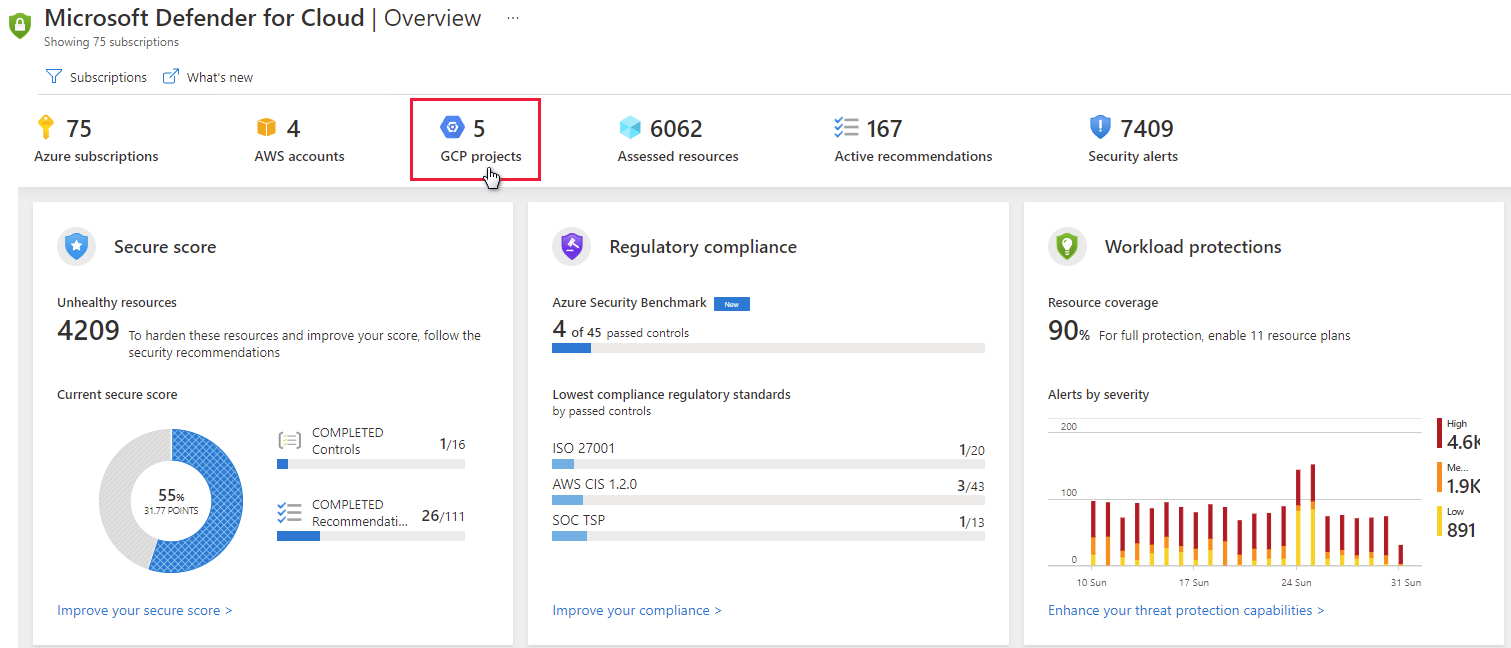The width and height of the screenshot is (1511, 648).
Task: Click the AWS CIS 1.2.0 standard name
Action: (595, 484)
